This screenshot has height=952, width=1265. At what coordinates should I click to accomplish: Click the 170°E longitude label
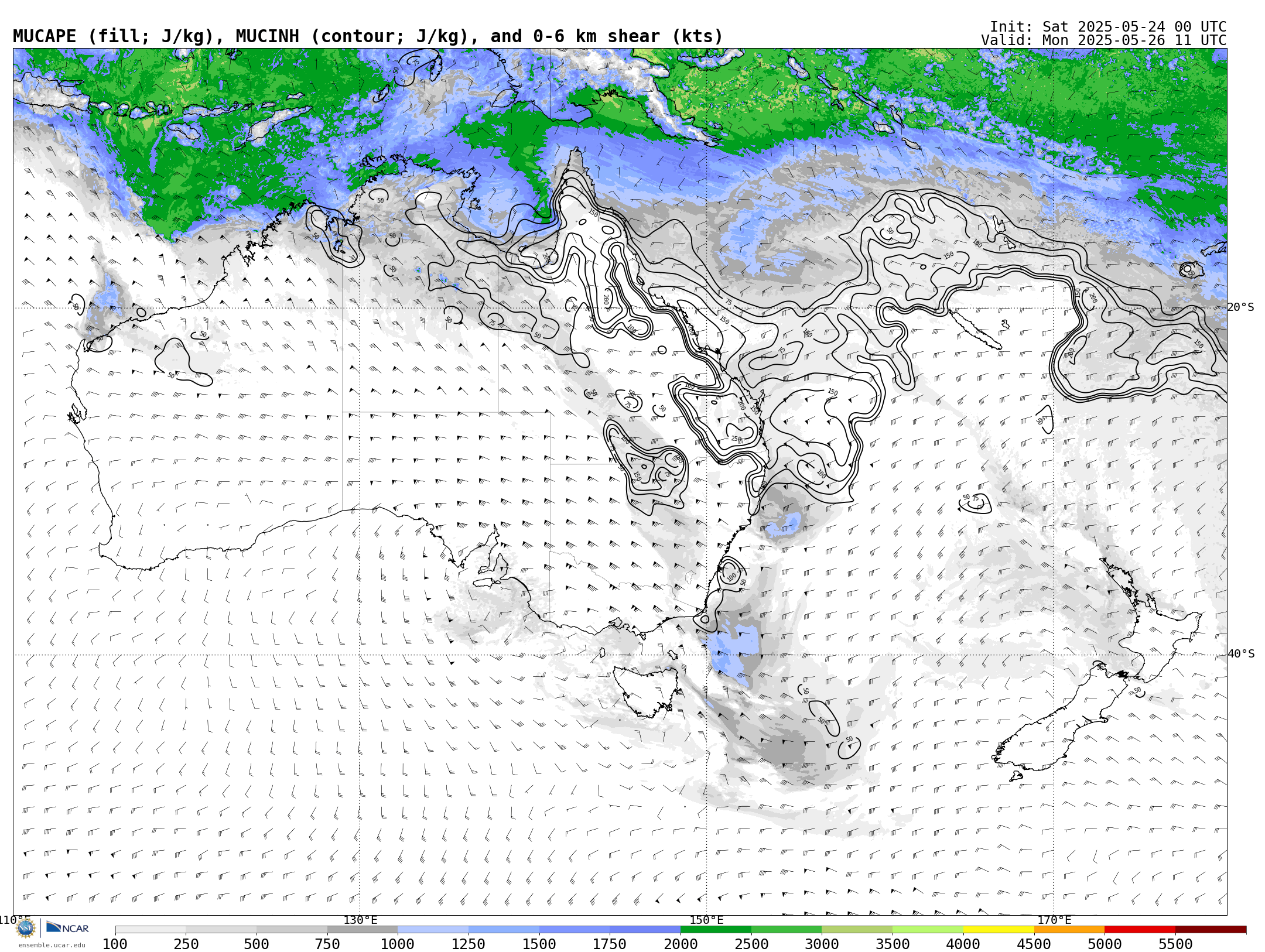(1054, 920)
